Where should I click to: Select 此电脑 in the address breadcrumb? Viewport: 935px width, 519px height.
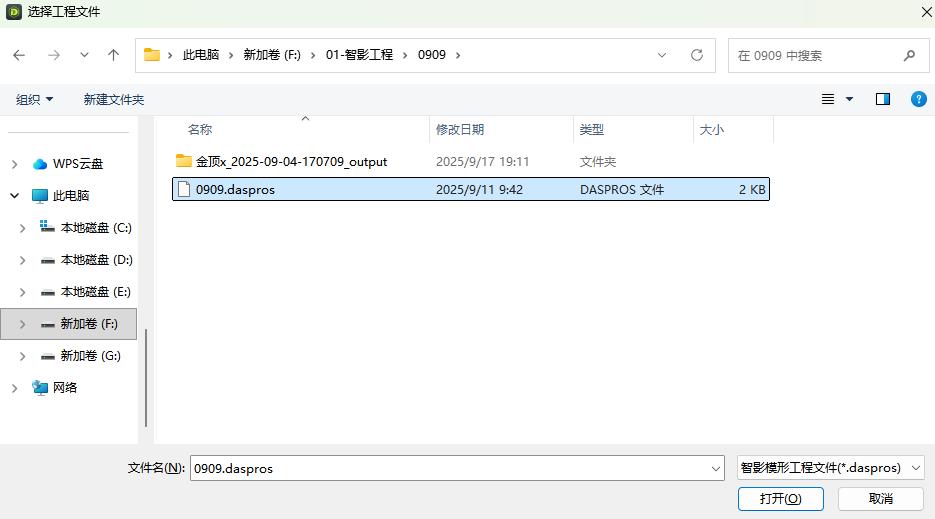pyautogui.click(x=201, y=55)
